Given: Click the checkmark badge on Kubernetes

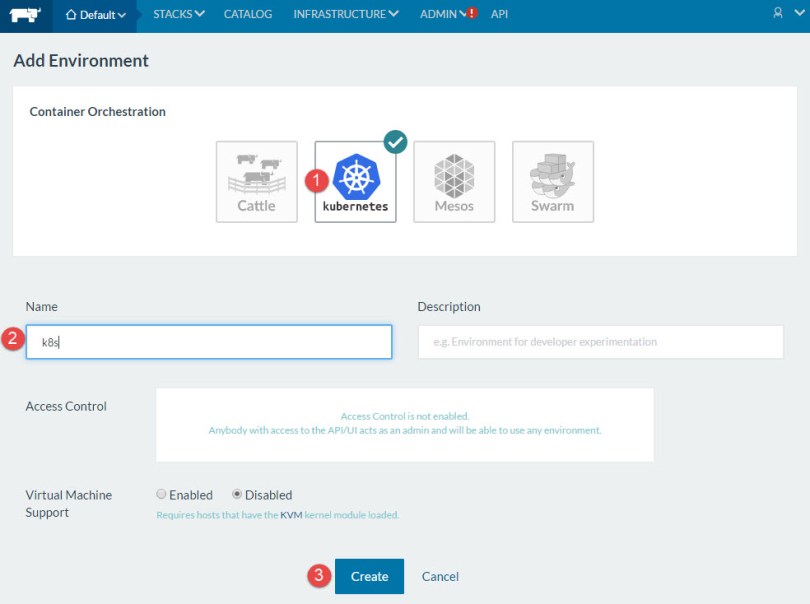Looking at the screenshot, I should 396,142.
